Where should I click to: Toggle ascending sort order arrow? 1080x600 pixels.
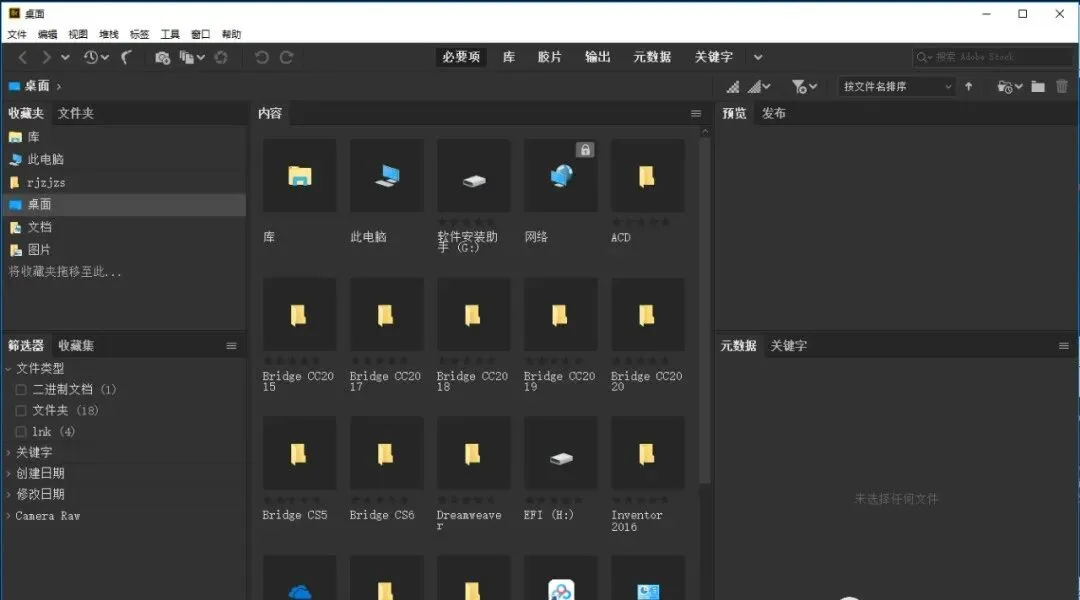[x=968, y=87]
